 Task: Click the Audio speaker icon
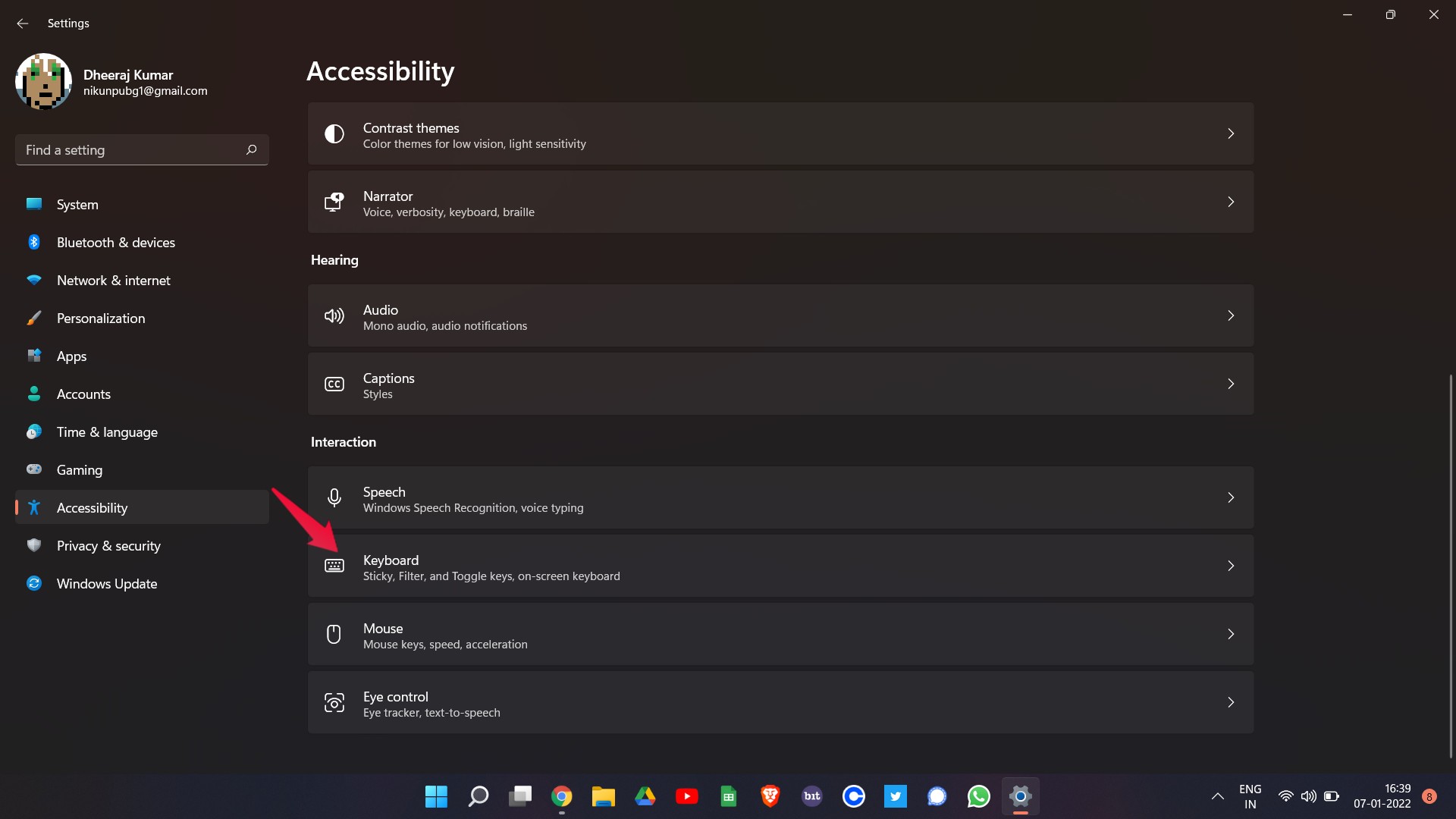pos(334,316)
